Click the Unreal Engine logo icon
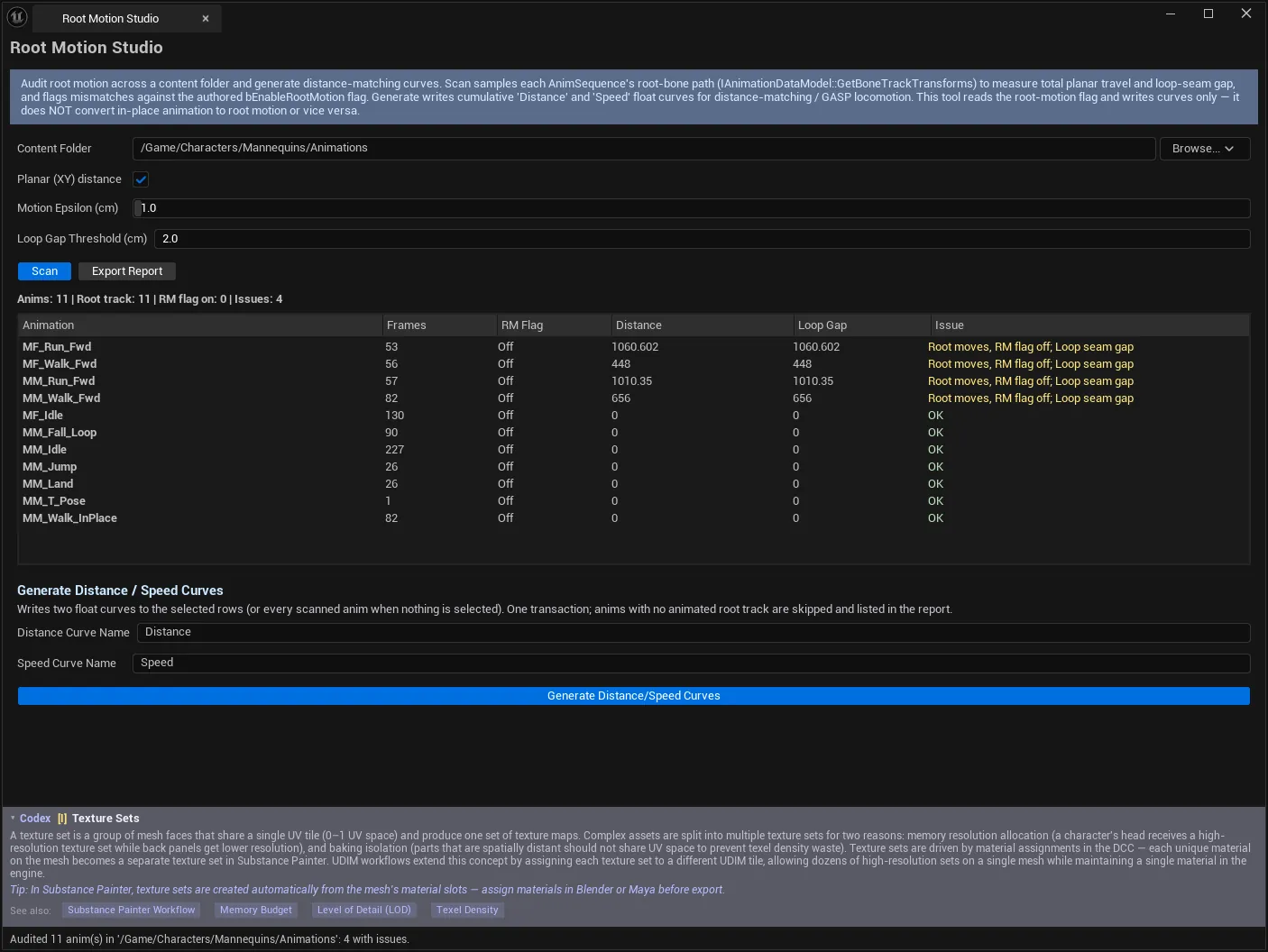 [17, 17]
